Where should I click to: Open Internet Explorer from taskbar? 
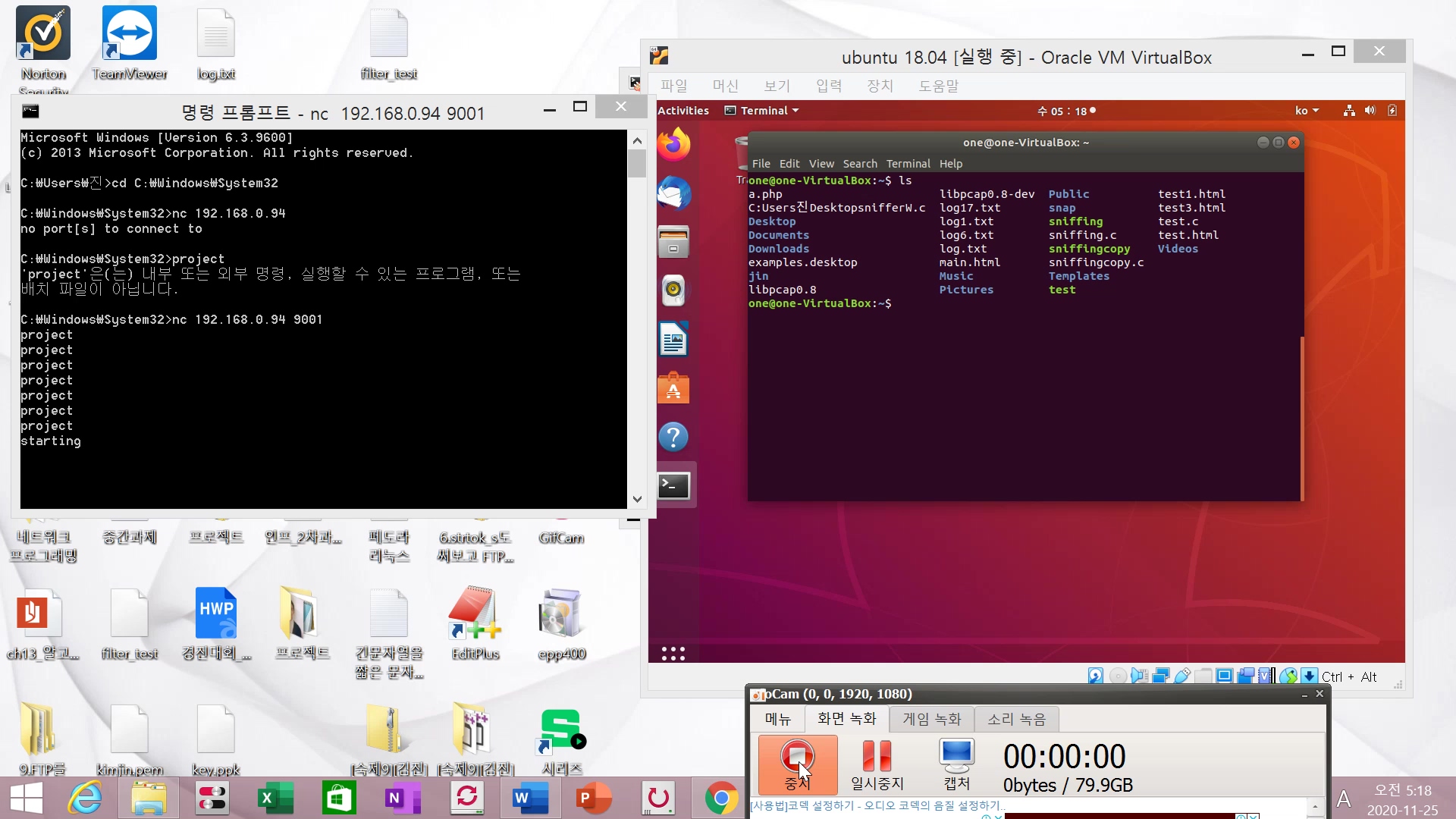click(85, 798)
